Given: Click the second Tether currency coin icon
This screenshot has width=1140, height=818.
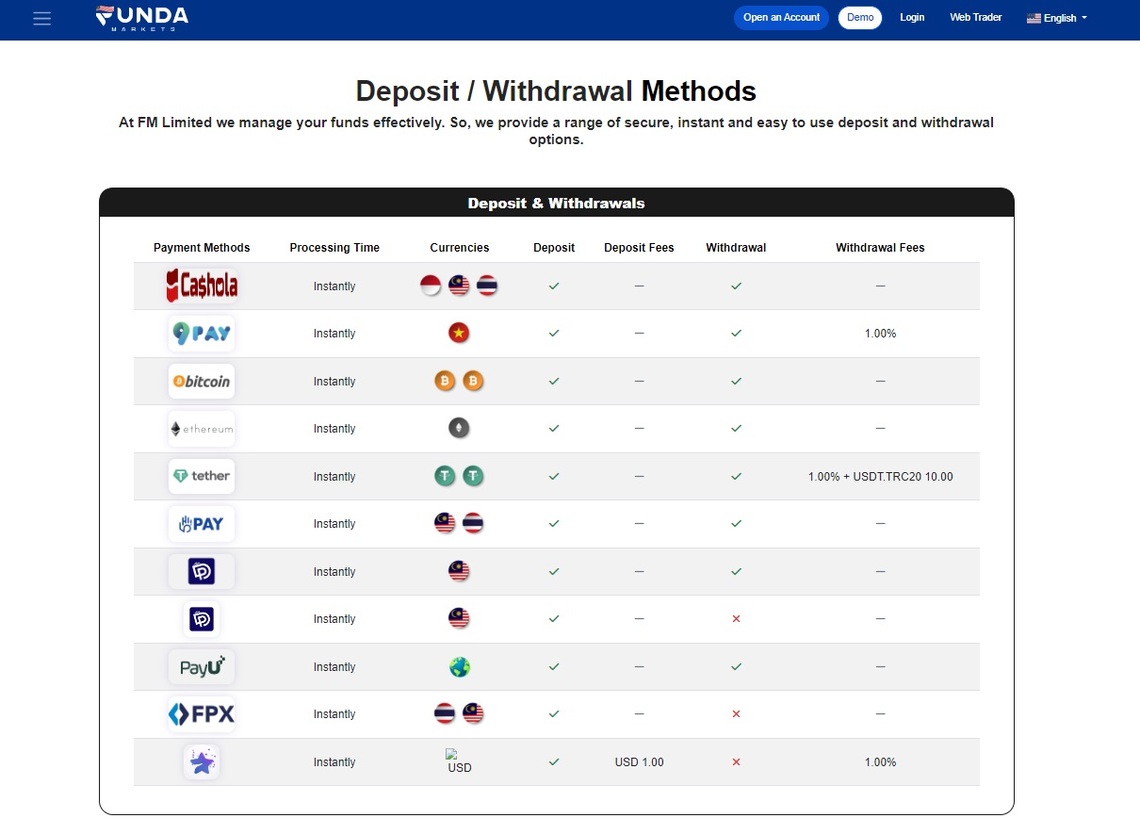Looking at the screenshot, I should (473, 476).
